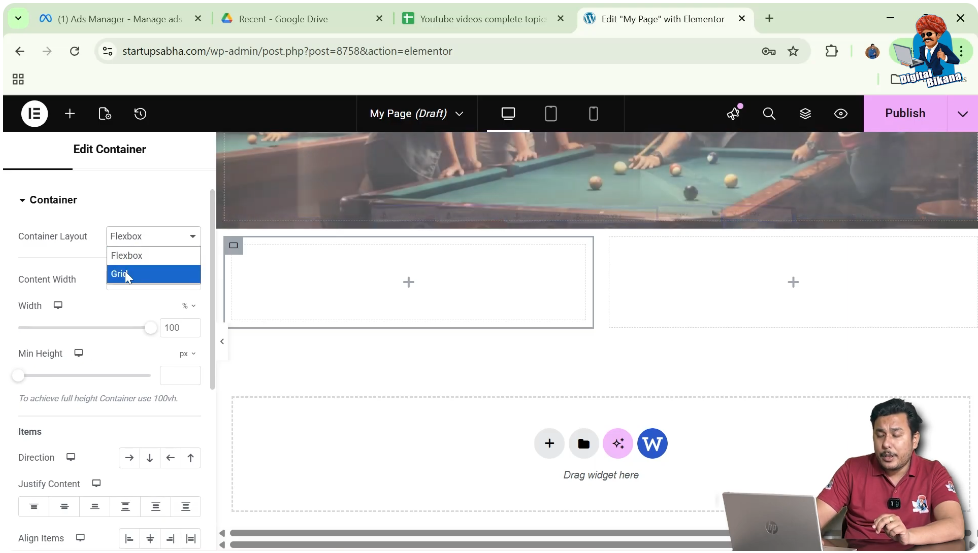The height and width of the screenshot is (553, 978).
Task: Set Align Items to stretch
Action: click(x=191, y=538)
